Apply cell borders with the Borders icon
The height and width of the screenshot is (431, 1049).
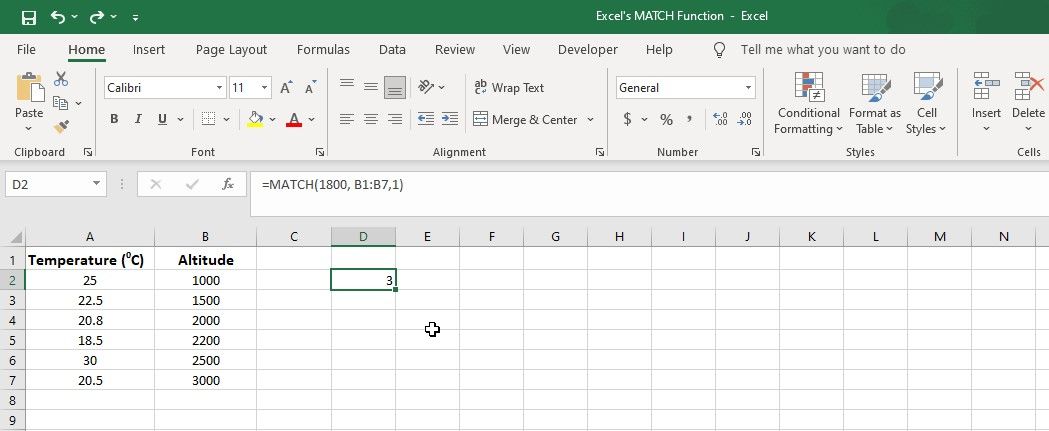(208, 119)
